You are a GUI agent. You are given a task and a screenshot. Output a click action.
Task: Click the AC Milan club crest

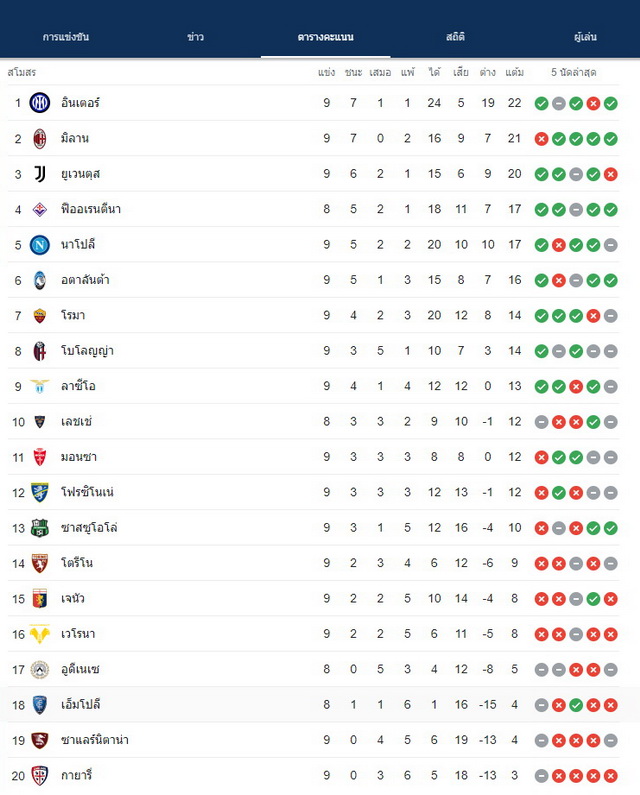(x=40, y=138)
